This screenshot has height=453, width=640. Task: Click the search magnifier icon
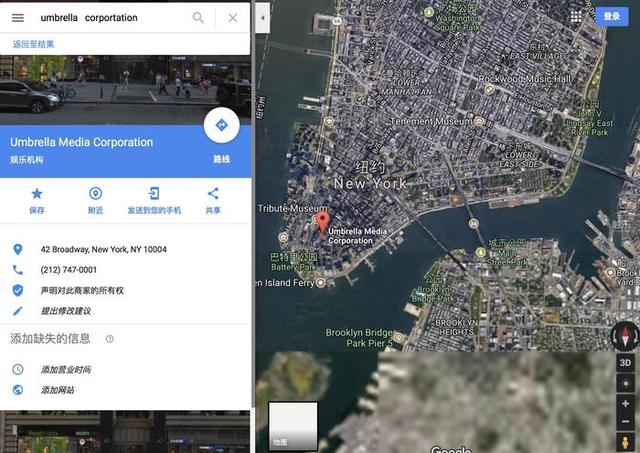tap(198, 18)
